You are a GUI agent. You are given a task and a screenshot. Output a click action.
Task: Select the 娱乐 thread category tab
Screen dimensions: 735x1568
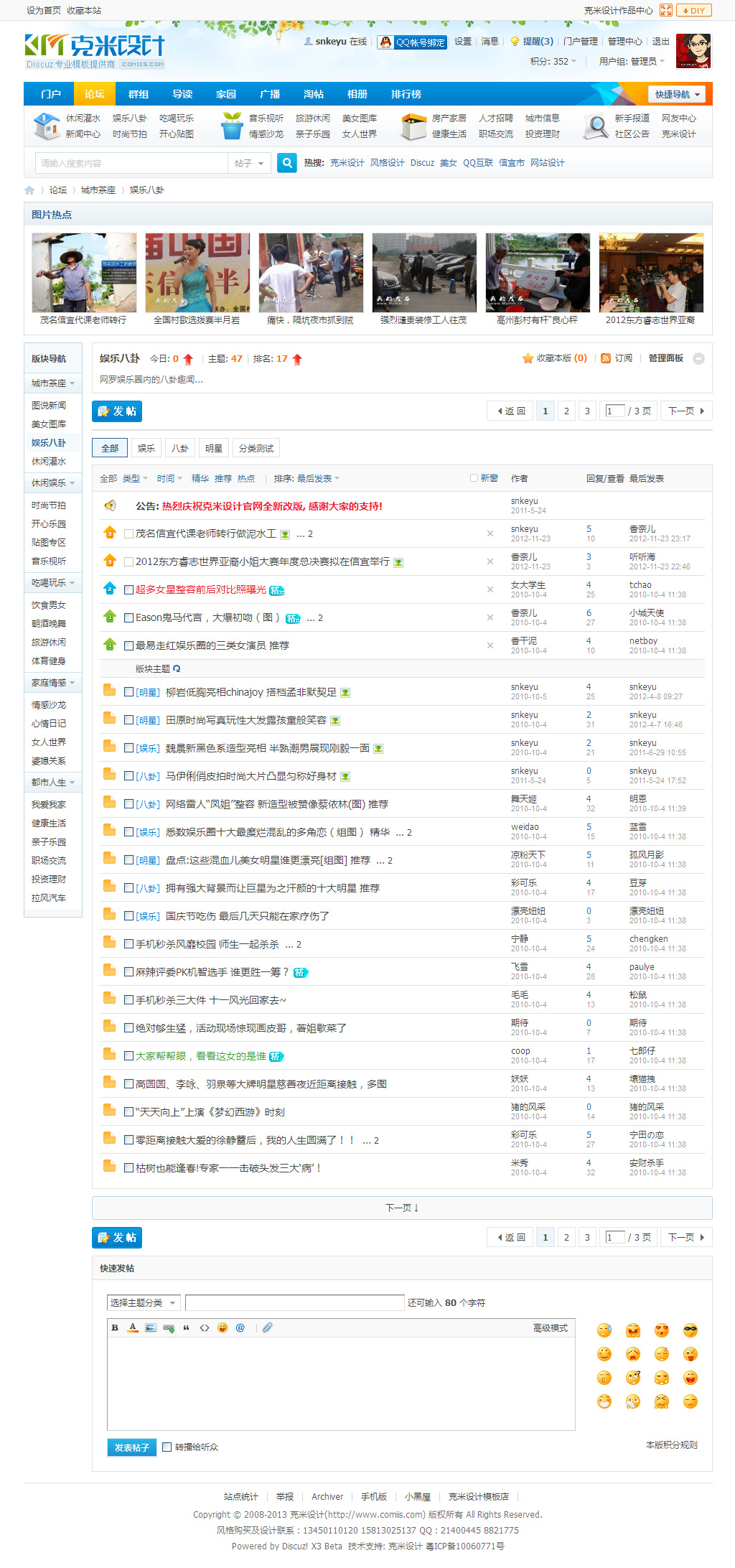[x=146, y=448]
